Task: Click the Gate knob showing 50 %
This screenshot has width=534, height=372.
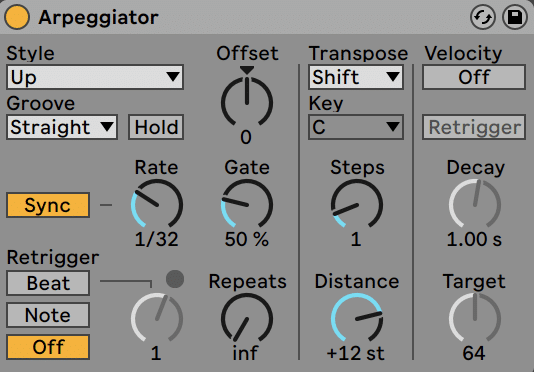Action: click(247, 204)
